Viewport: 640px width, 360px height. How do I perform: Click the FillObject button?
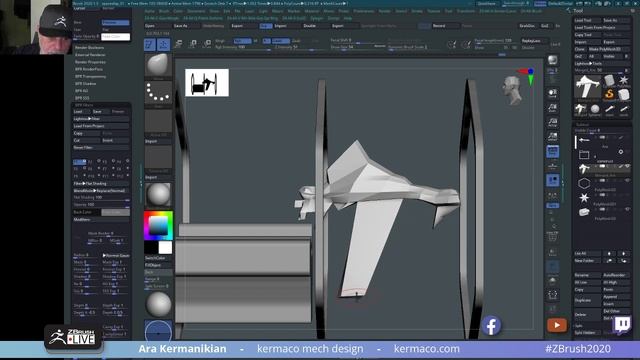[x=158, y=265]
